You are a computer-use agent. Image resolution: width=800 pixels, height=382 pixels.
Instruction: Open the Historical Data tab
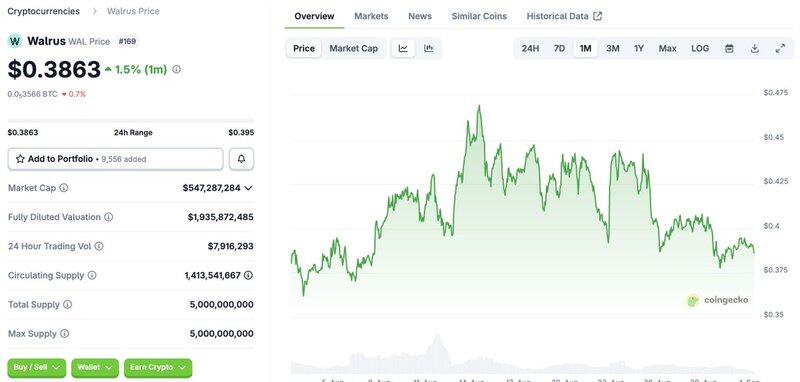(564, 16)
